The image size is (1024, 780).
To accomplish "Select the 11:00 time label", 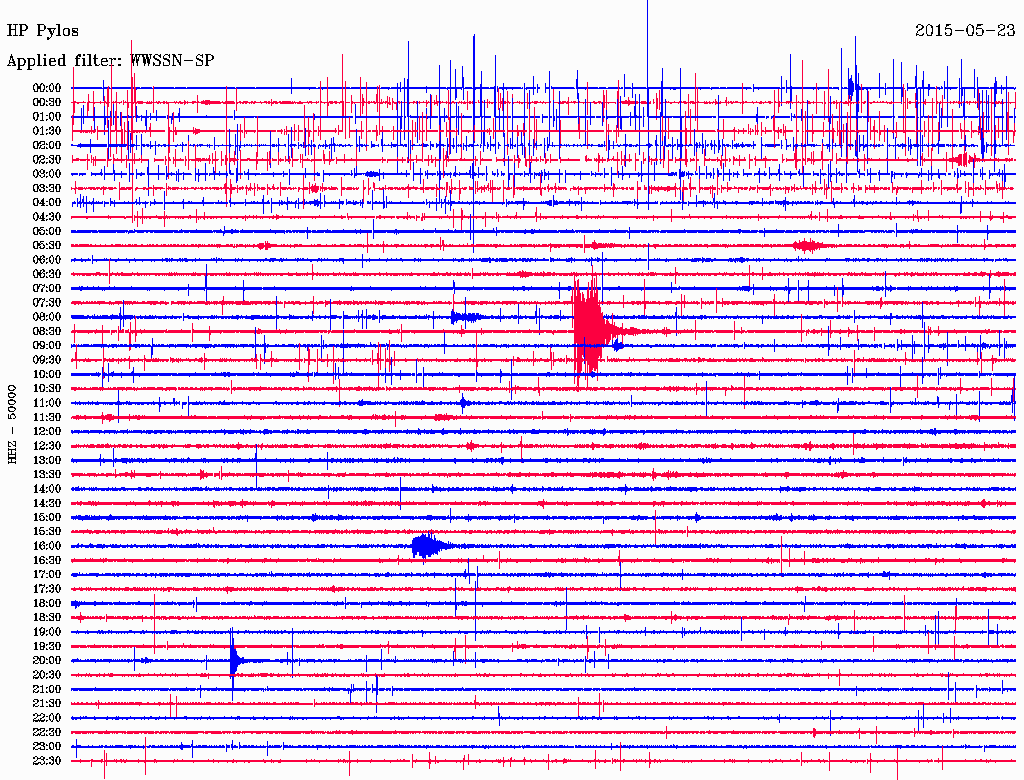I will click(x=47, y=404).
